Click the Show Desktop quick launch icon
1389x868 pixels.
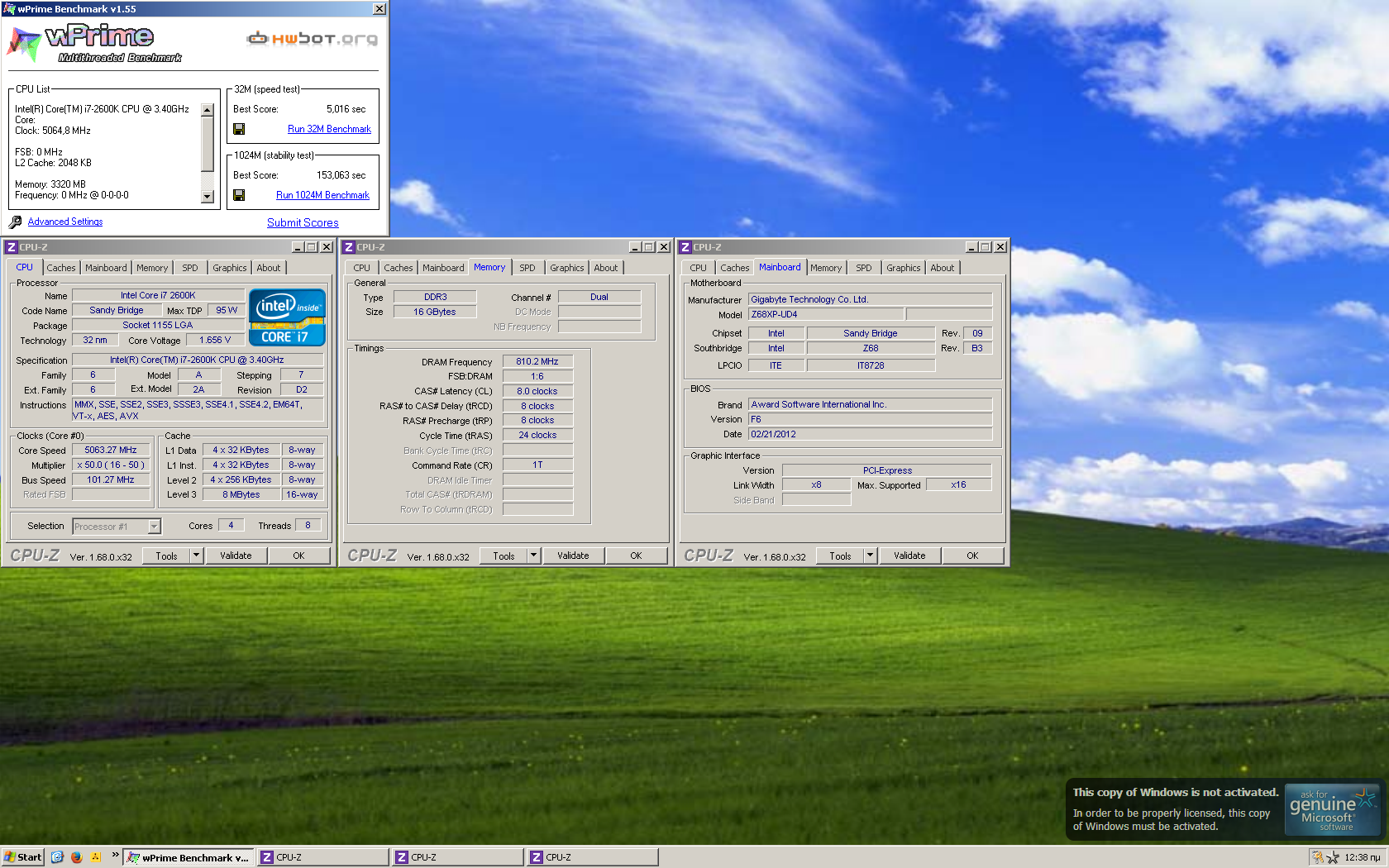click(57, 857)
